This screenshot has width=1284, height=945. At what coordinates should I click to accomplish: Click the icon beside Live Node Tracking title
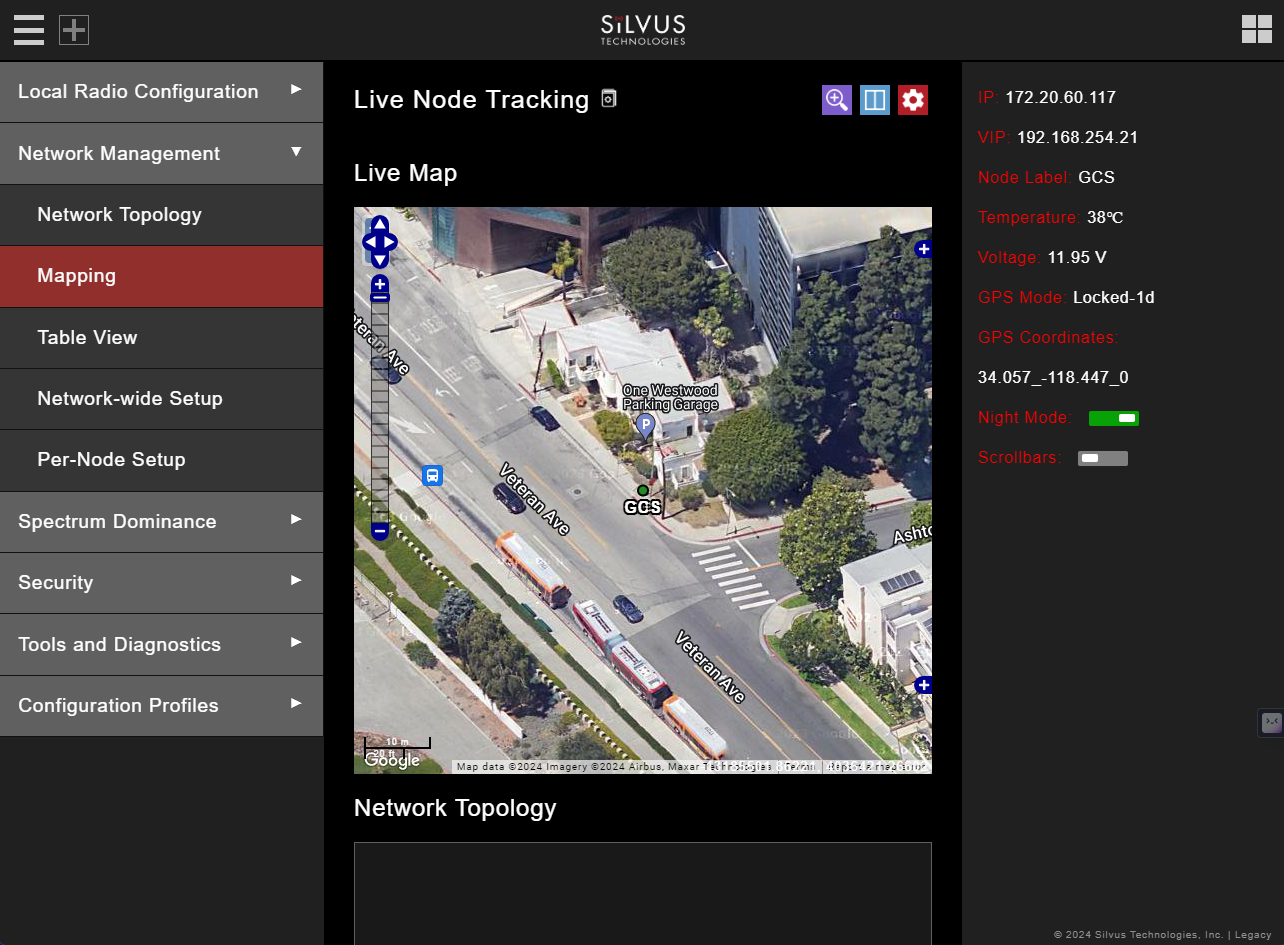(x=608, y=99)
